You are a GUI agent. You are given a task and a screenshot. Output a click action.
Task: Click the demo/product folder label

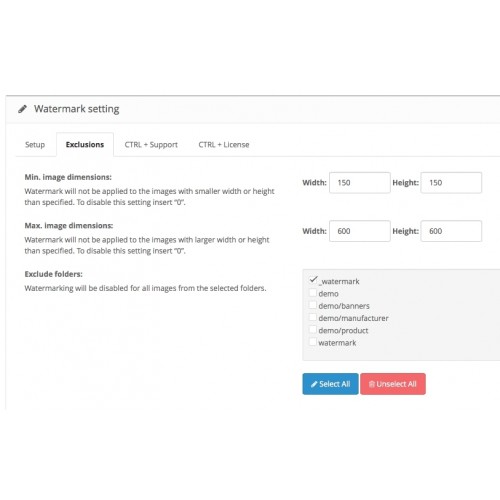coord(343,331)
